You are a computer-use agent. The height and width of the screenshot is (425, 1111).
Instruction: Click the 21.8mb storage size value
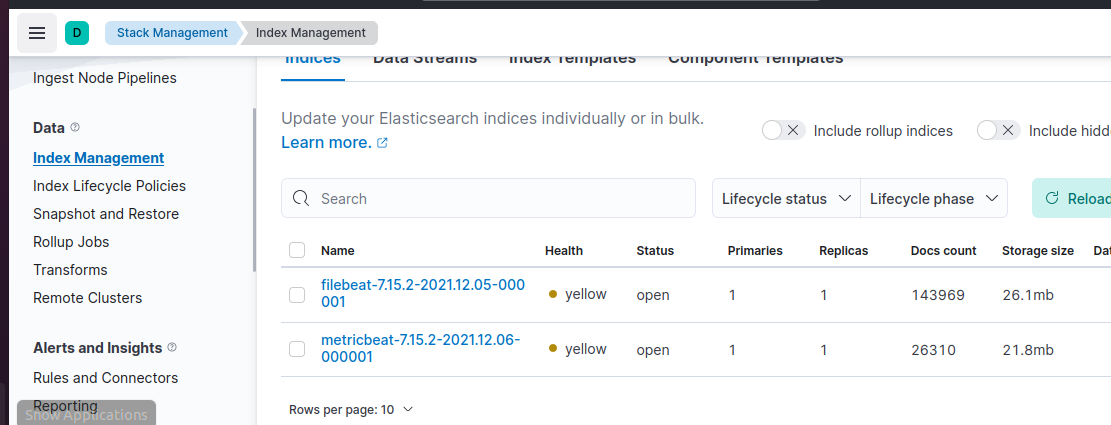pyautogui.click(x=1028, y=350)
